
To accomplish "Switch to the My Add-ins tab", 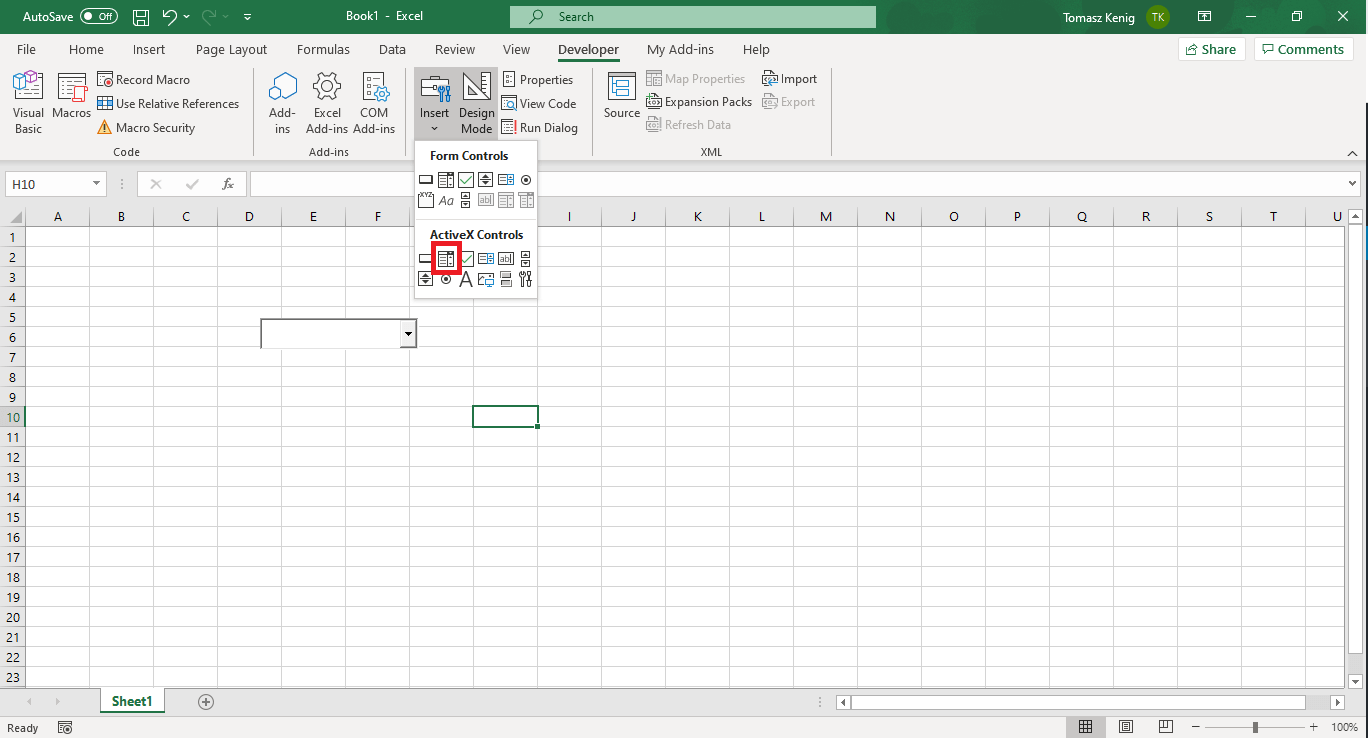I will point(681,49).
